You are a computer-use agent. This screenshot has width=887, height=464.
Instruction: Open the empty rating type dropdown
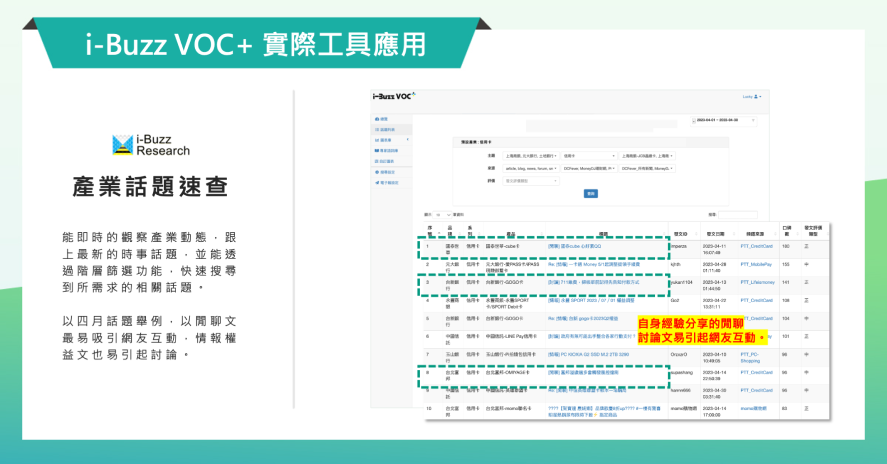point(531,181)
